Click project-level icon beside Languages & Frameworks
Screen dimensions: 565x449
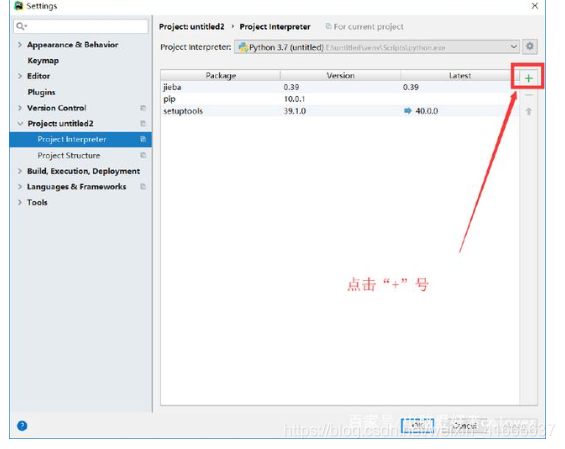pos(143,186)
